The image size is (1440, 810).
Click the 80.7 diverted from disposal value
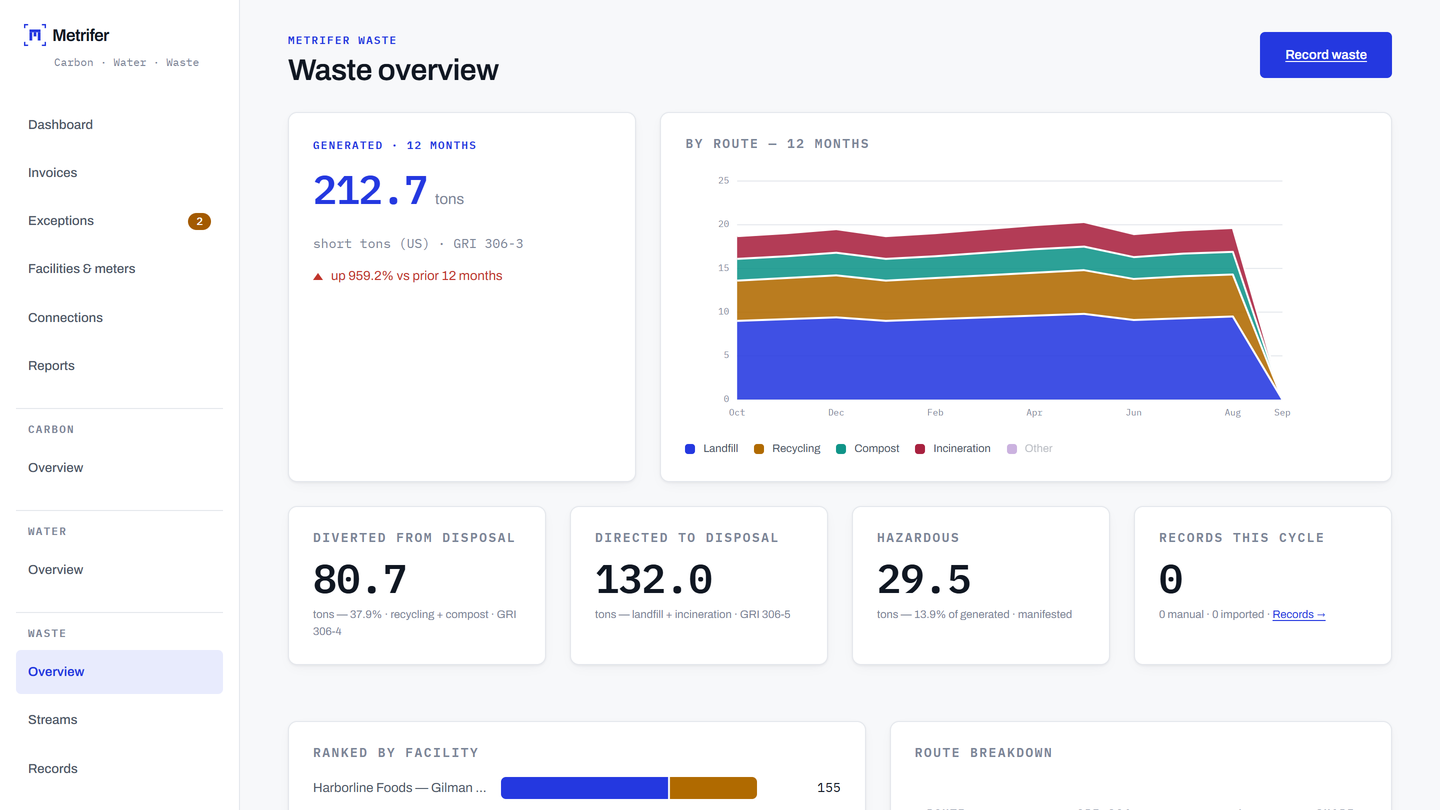click(360, 580)
